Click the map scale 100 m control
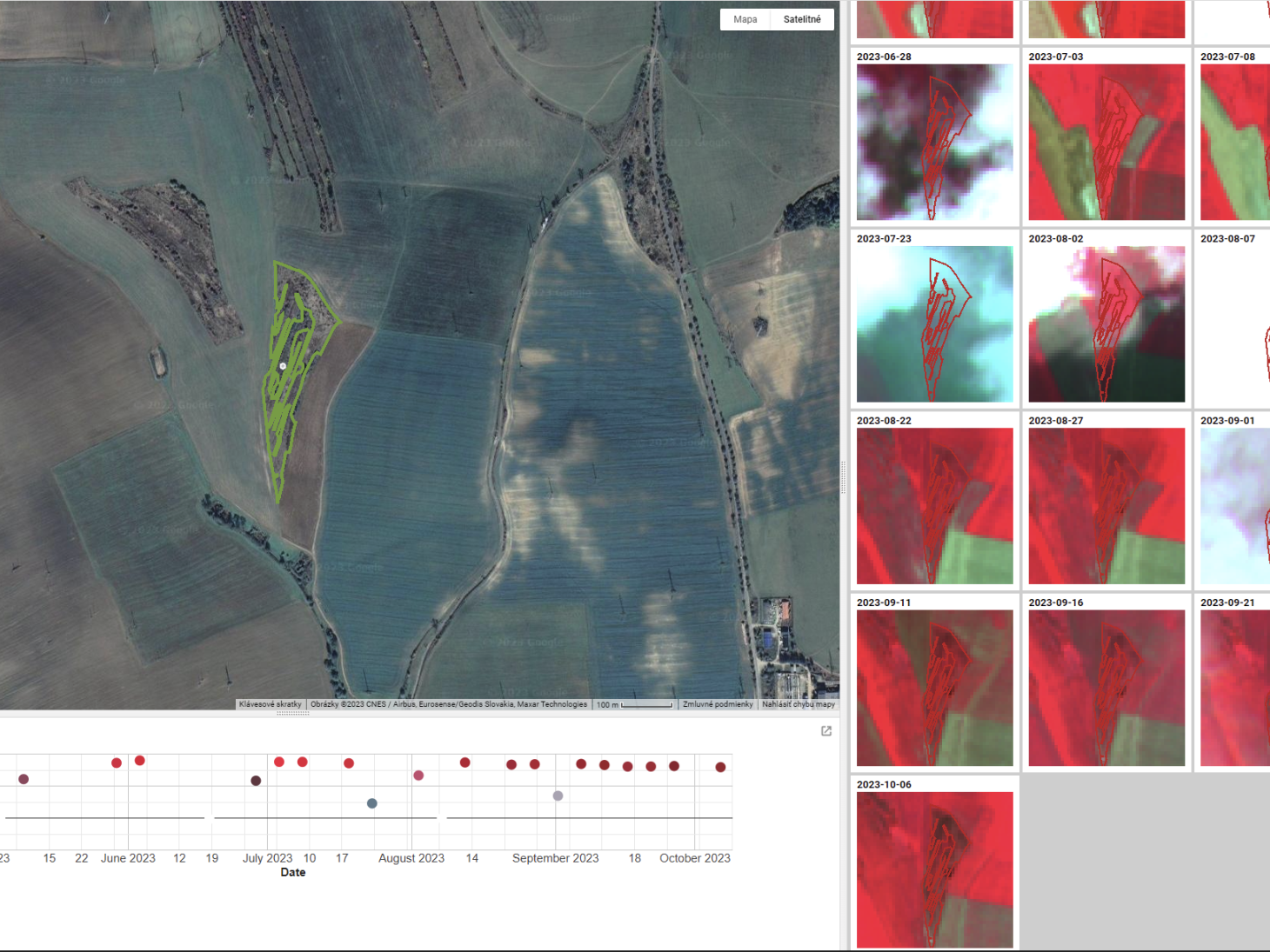 pos(634,704)
